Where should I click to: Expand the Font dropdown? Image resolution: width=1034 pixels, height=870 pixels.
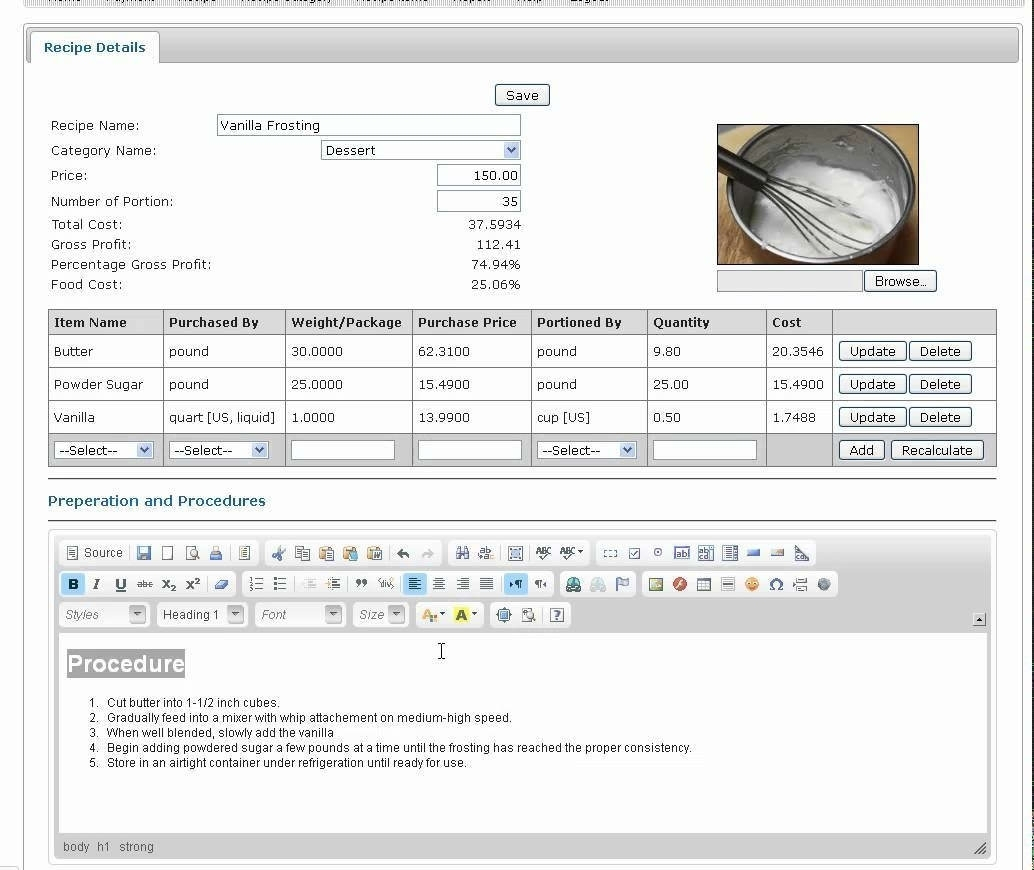click(300, 615)
